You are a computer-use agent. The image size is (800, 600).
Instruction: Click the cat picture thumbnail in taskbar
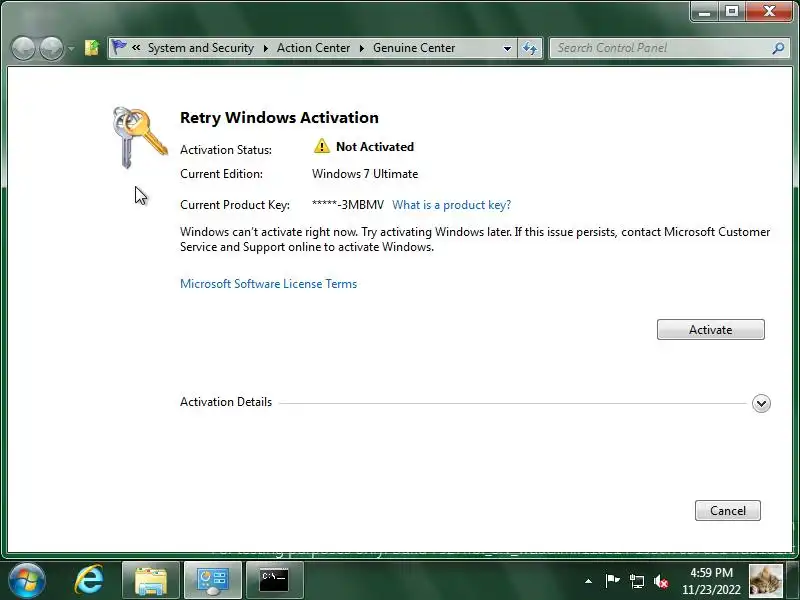coord(765,581)
